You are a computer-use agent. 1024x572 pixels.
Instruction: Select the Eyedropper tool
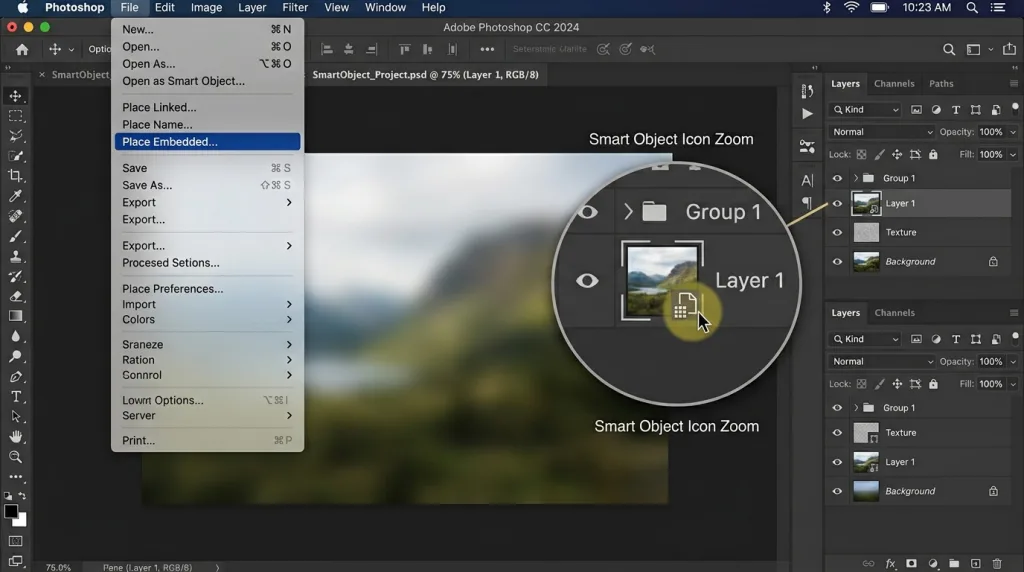click(x=16, y=196)
